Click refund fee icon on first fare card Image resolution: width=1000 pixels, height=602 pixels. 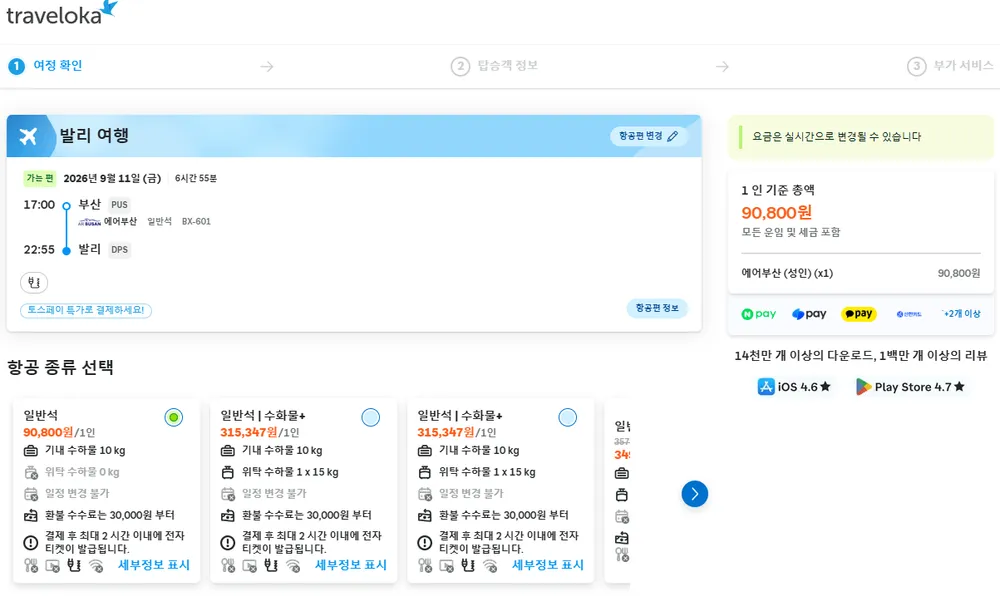[31, 515]
